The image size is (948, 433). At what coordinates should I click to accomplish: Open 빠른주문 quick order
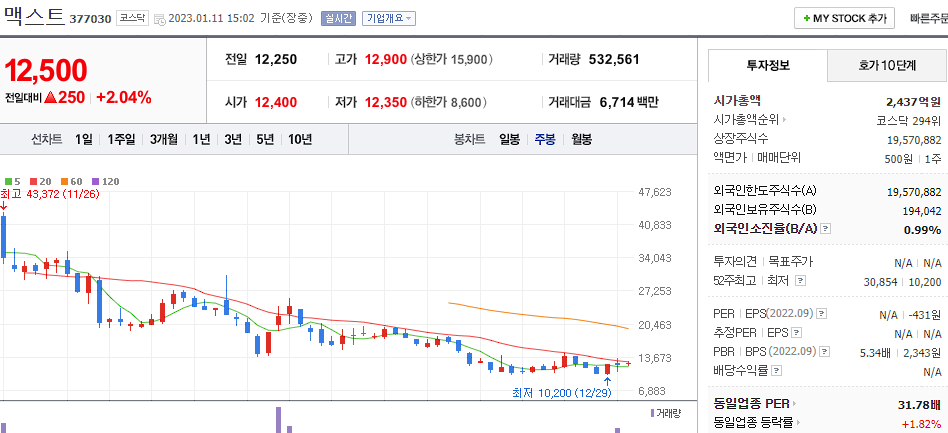click(x=928, y=18)
